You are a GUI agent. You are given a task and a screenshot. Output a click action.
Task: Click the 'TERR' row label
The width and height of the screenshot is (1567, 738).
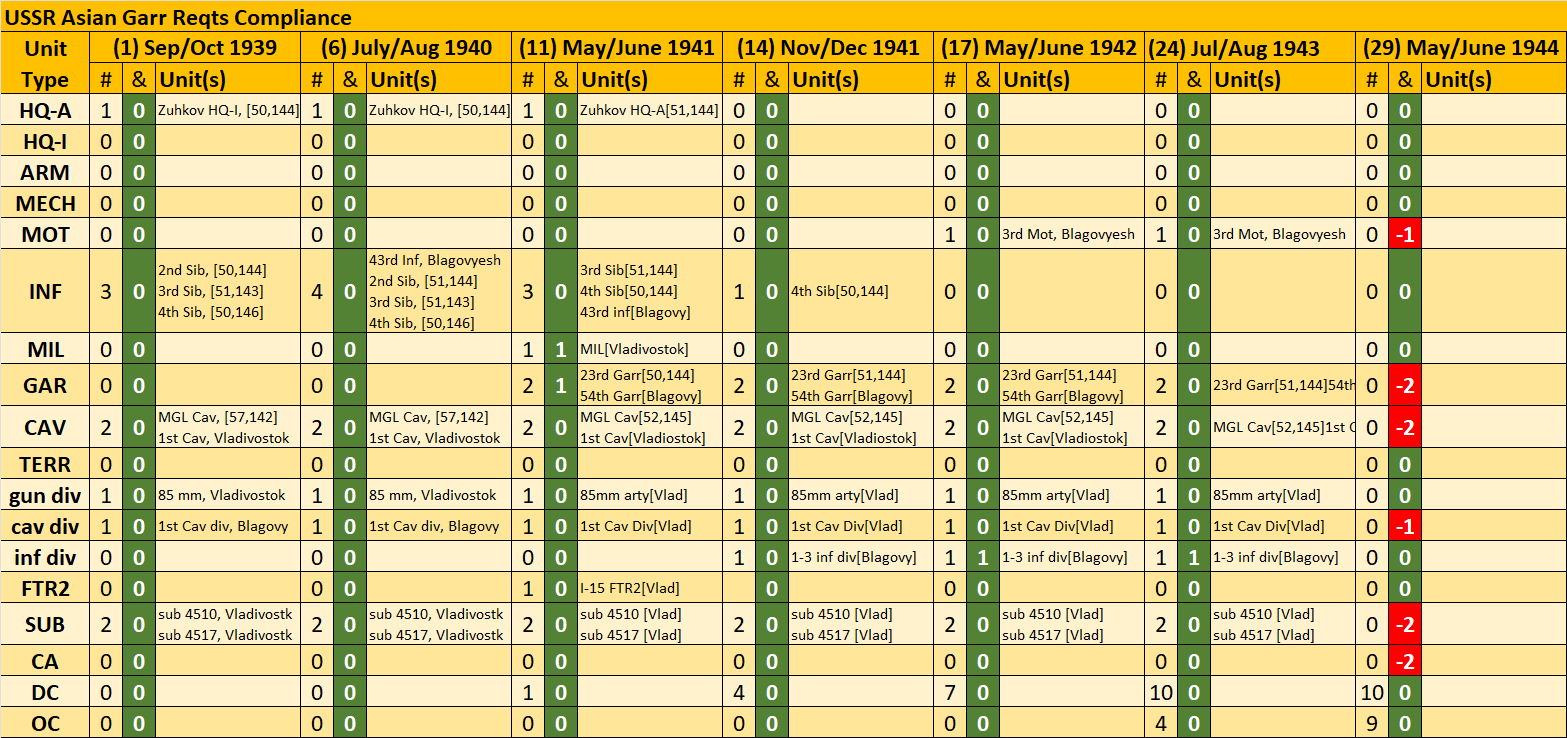tap(46, 464)
